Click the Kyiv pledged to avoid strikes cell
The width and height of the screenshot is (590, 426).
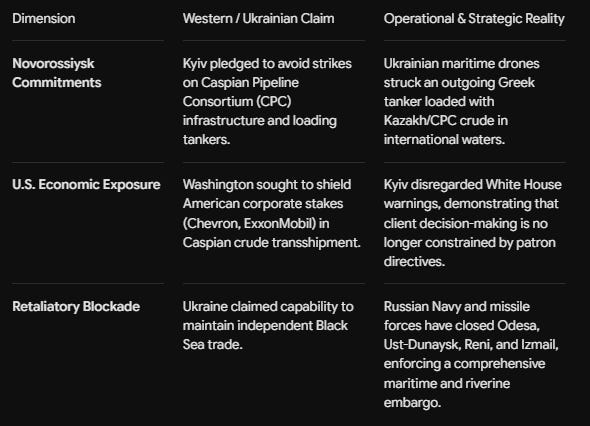click(x=267, y=102)
